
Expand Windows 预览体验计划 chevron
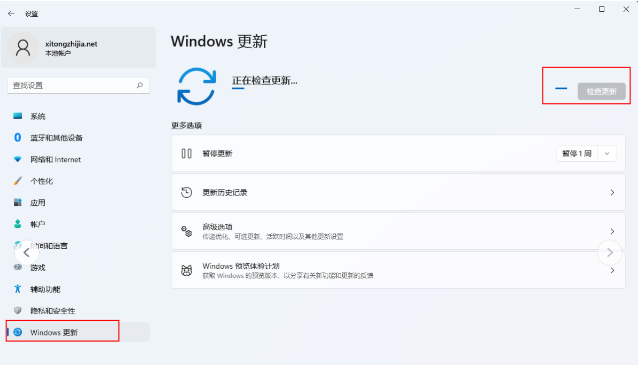(x=612, y=270)
